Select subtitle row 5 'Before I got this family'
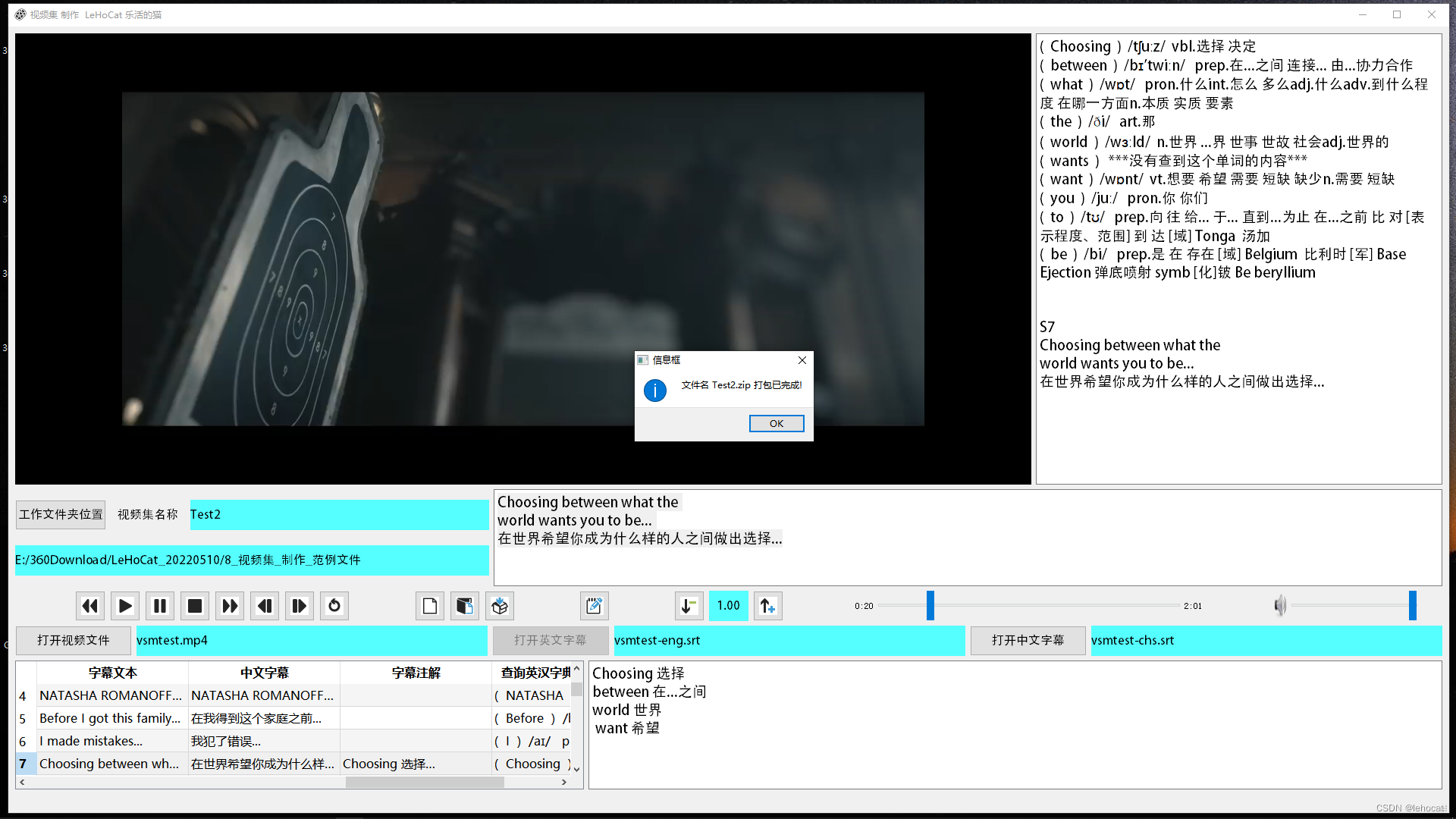Screen dimensions: 1456x819 [x=110, y=718]
